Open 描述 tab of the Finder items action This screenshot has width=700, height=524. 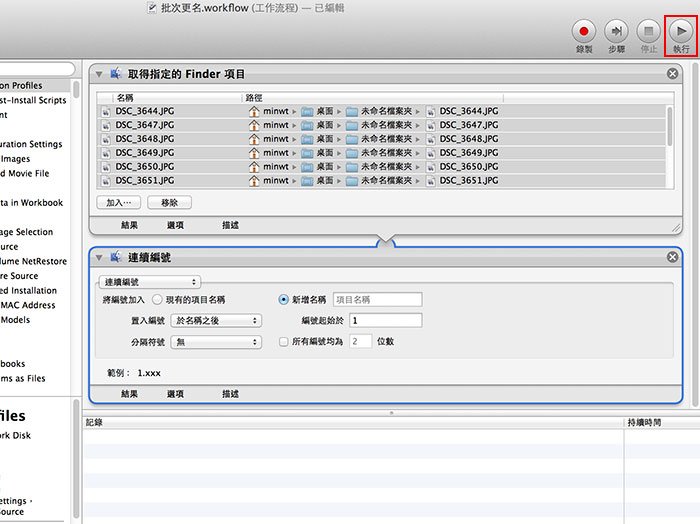click(x=230, y=225)
